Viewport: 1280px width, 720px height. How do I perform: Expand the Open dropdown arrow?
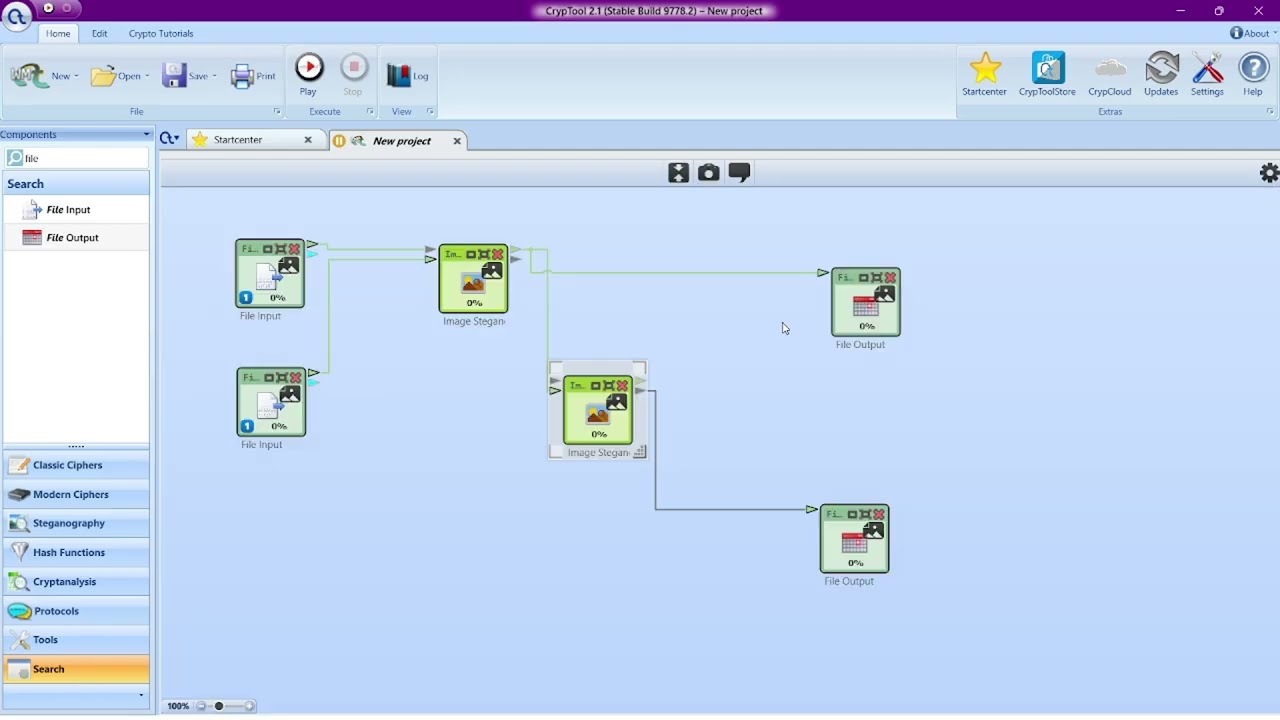click(147, 76)
